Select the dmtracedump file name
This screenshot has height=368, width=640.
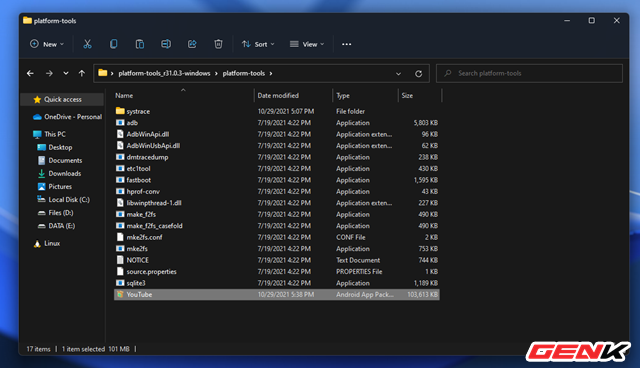tap(147, 157)
